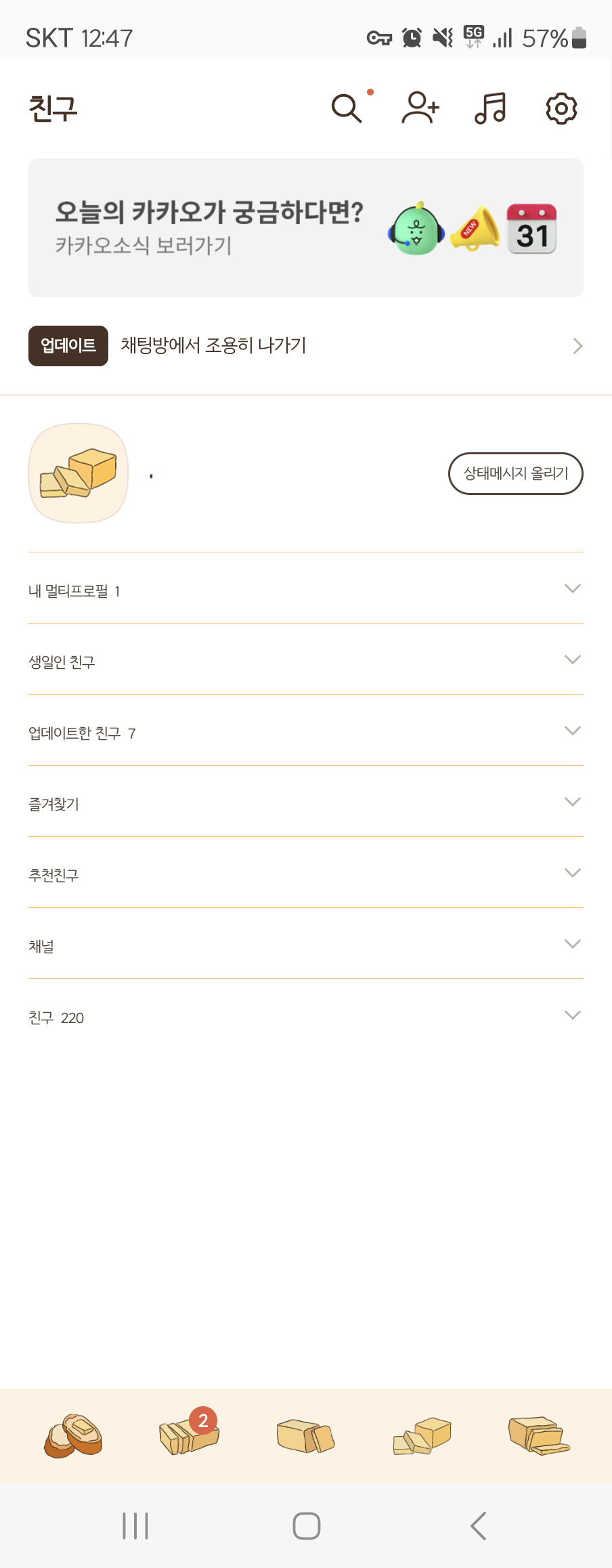Click the 상태메시지 올리기 button
Image resolution: width=612 pixels, height=1568 pixels.
pos(516,473)
